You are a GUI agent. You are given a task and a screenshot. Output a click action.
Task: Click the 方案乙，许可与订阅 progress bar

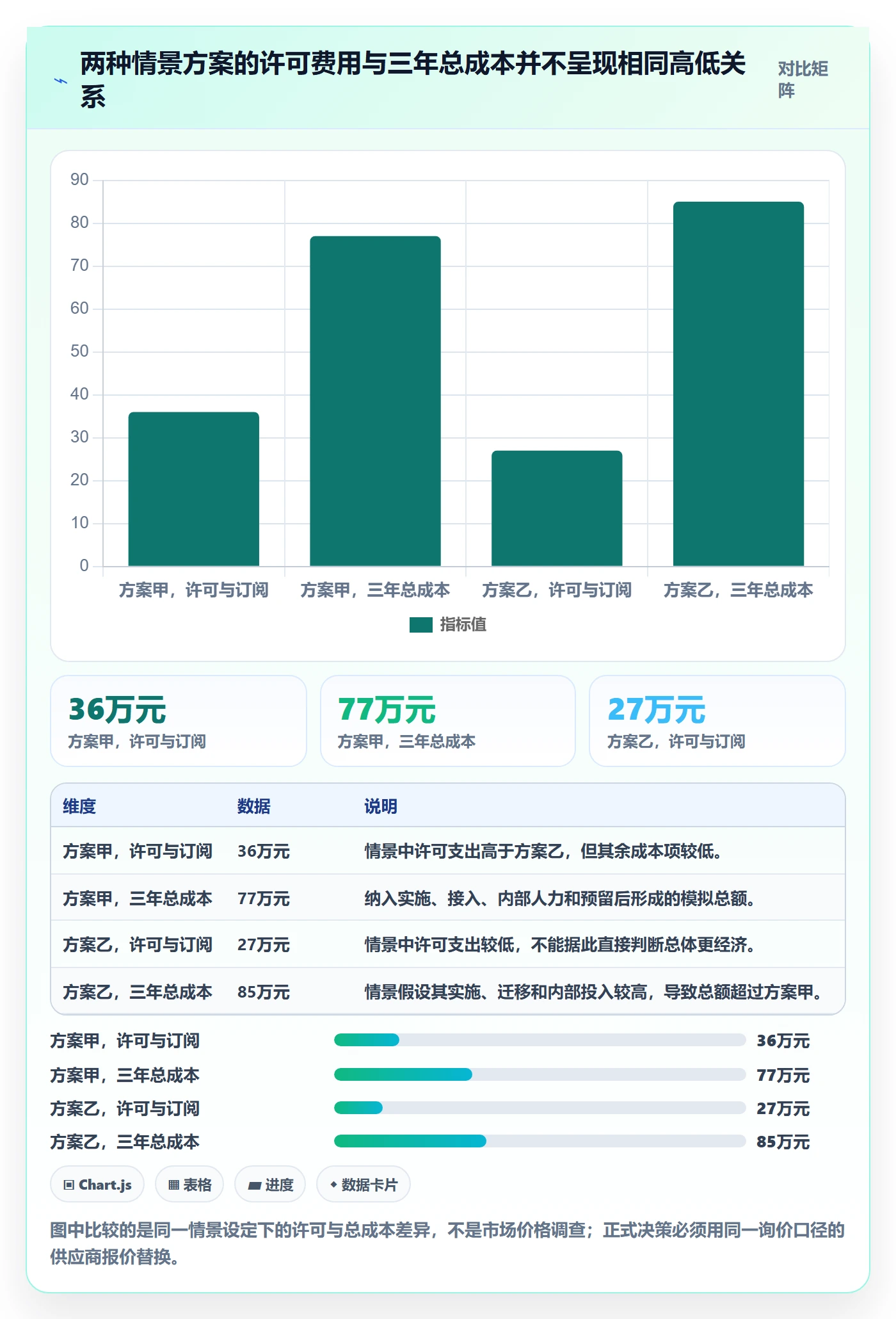coord(540,1108)
